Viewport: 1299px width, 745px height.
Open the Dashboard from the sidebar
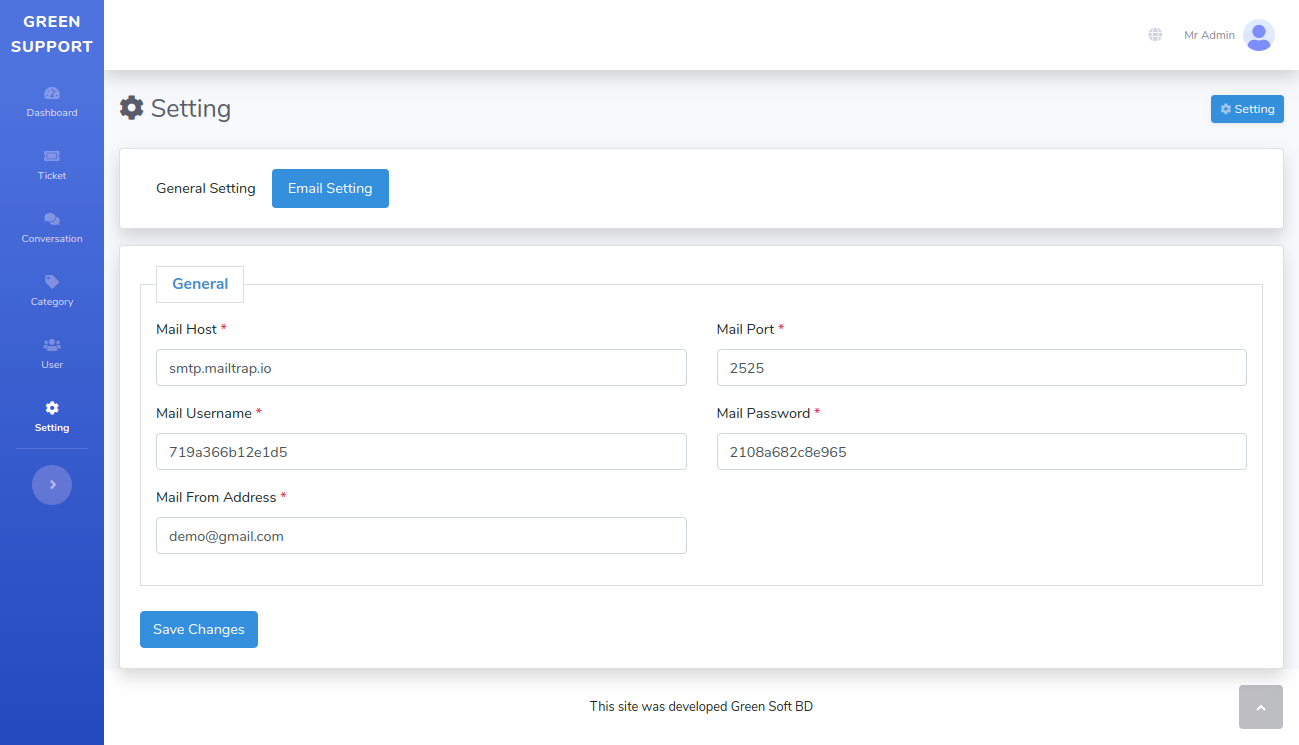tap(51, 103)
